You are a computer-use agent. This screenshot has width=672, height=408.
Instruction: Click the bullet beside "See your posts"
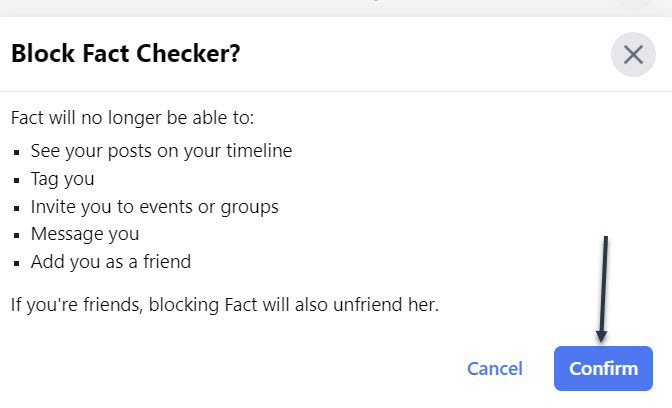click(x=17, y=152)
